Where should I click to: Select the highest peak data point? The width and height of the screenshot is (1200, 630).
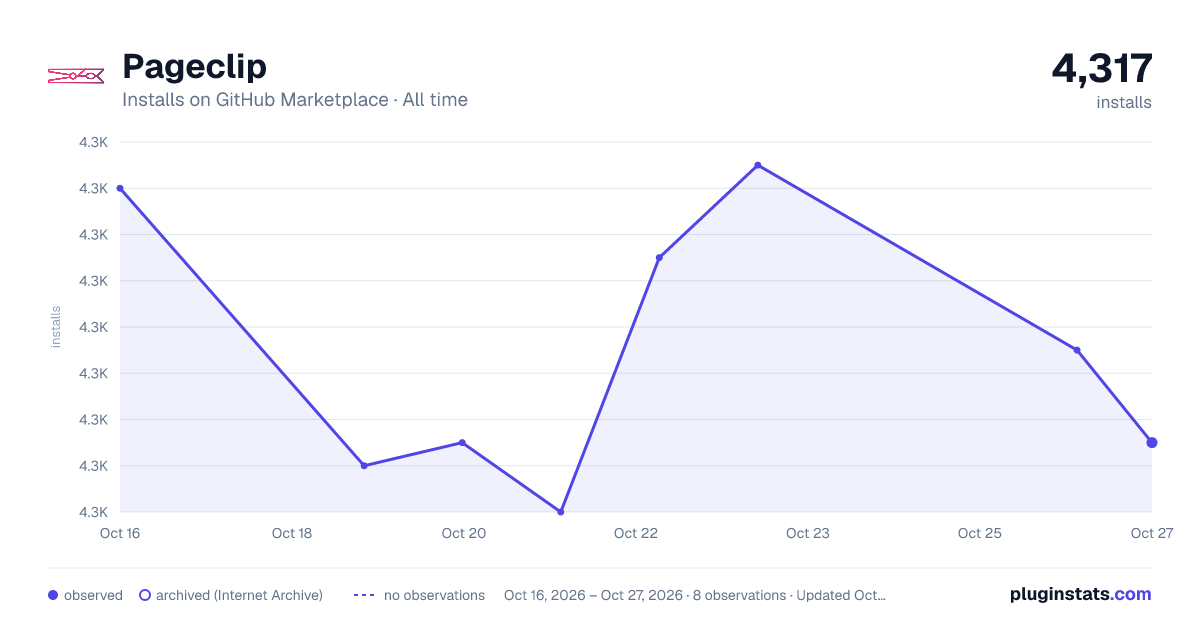[x=758, y=165]
